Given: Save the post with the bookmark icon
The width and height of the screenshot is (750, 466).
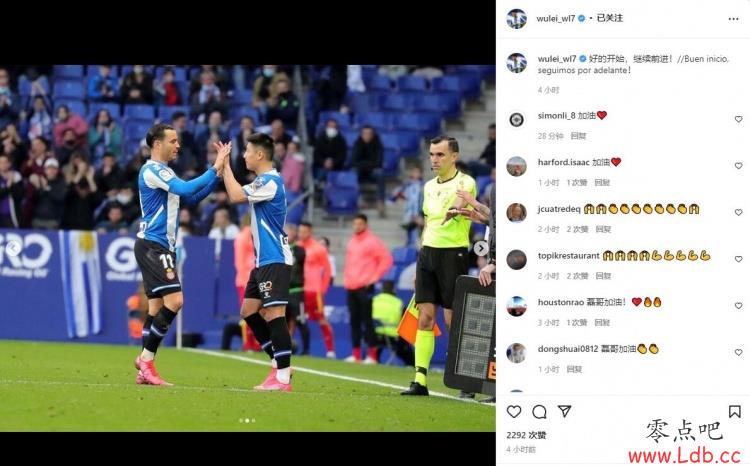Looking at the screenshot, I should pyautogui.click(x=735, y=411).
